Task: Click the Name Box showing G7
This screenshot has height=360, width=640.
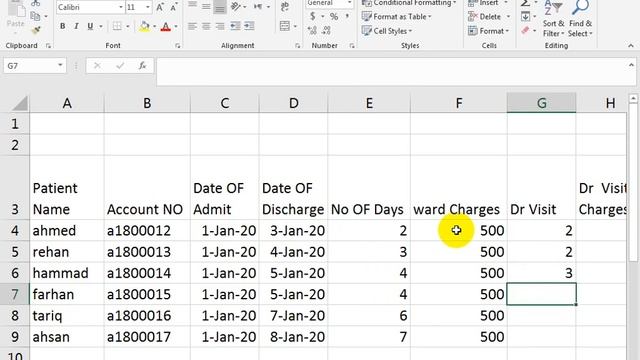Action: [x=34, y=66]
